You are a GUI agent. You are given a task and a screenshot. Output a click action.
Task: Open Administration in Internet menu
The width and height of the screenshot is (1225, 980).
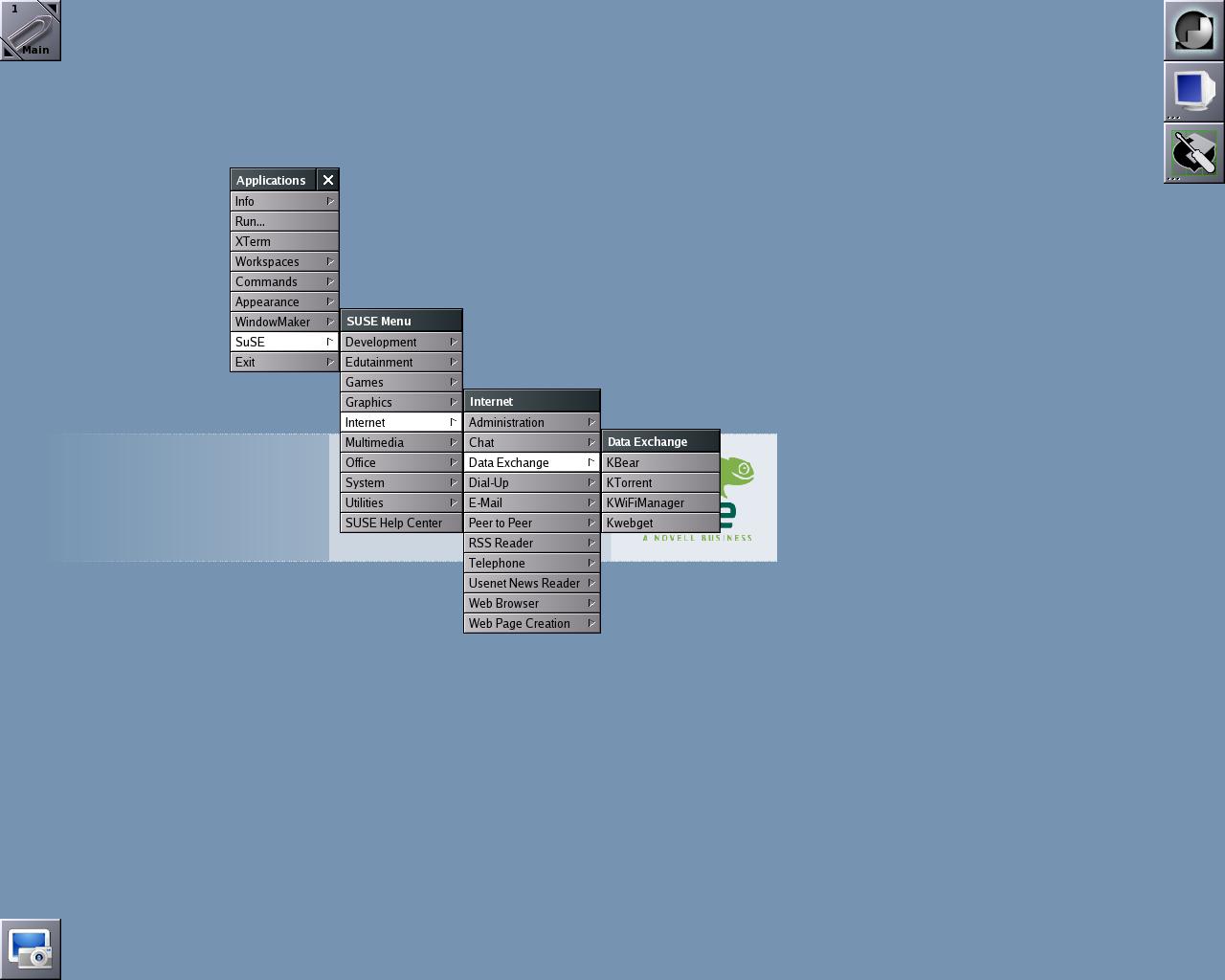[x=532, y=422]
